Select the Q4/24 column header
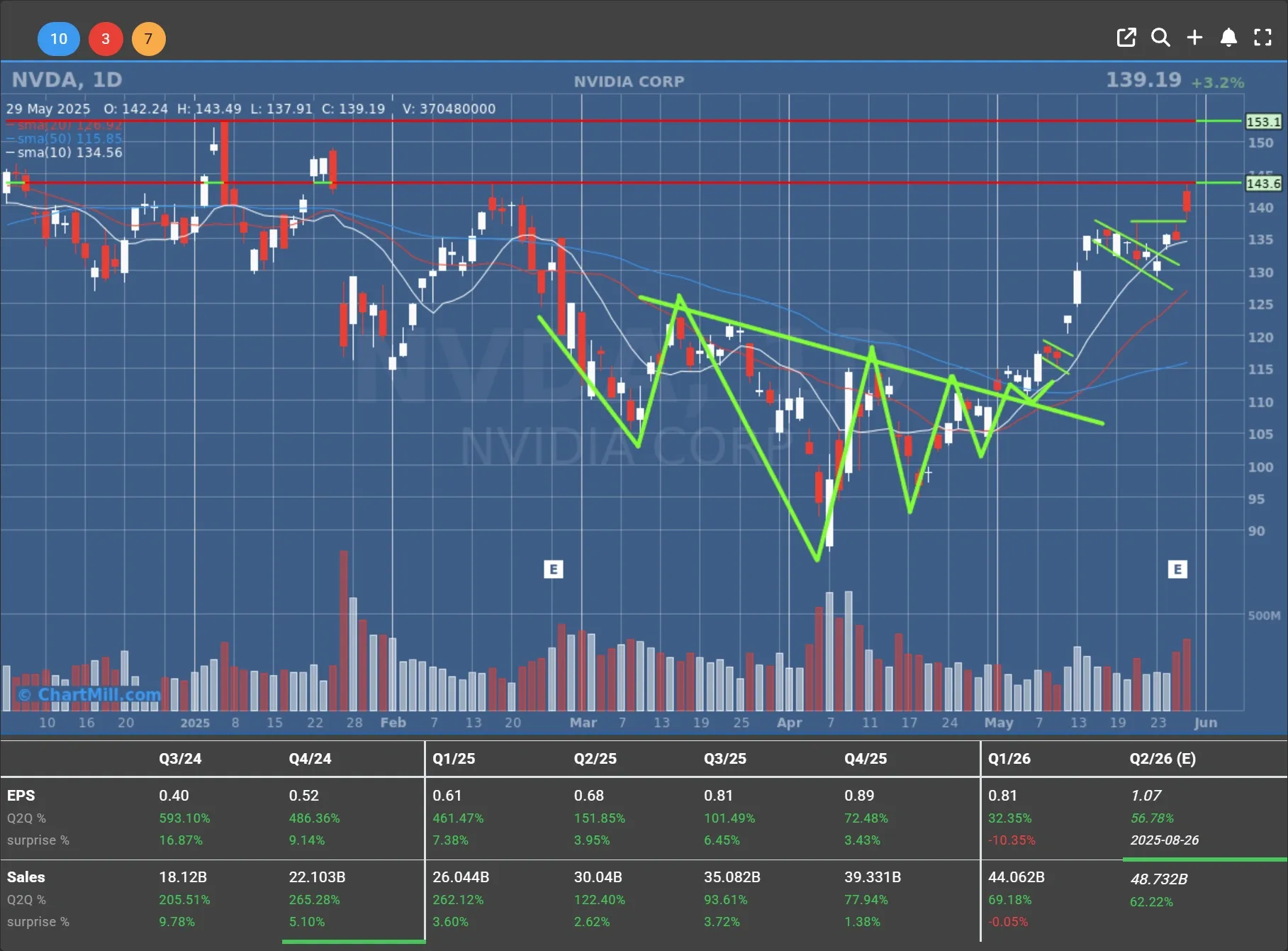The height and width of the screenshot is (951, 1288). click(310, 758)
